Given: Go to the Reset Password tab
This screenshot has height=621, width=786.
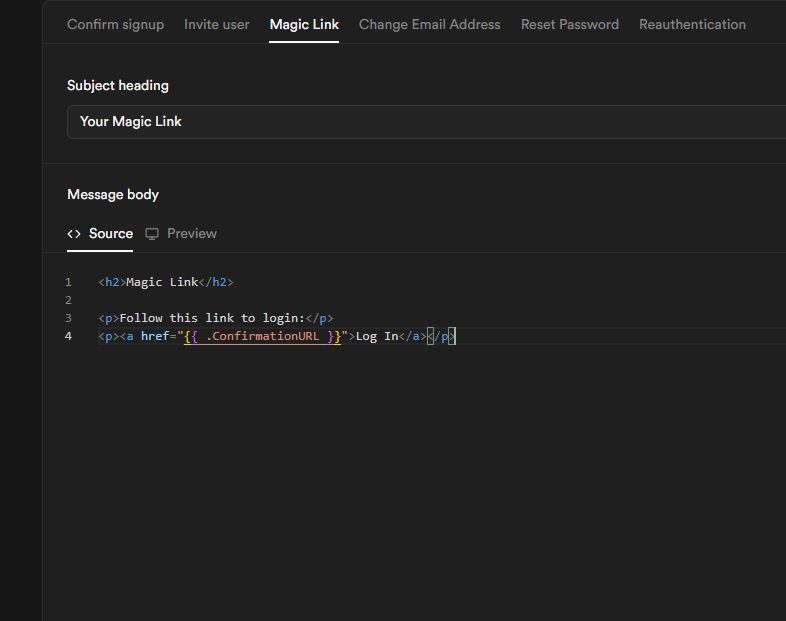Looking at the screenshot, I should click(x=569, y=24).
